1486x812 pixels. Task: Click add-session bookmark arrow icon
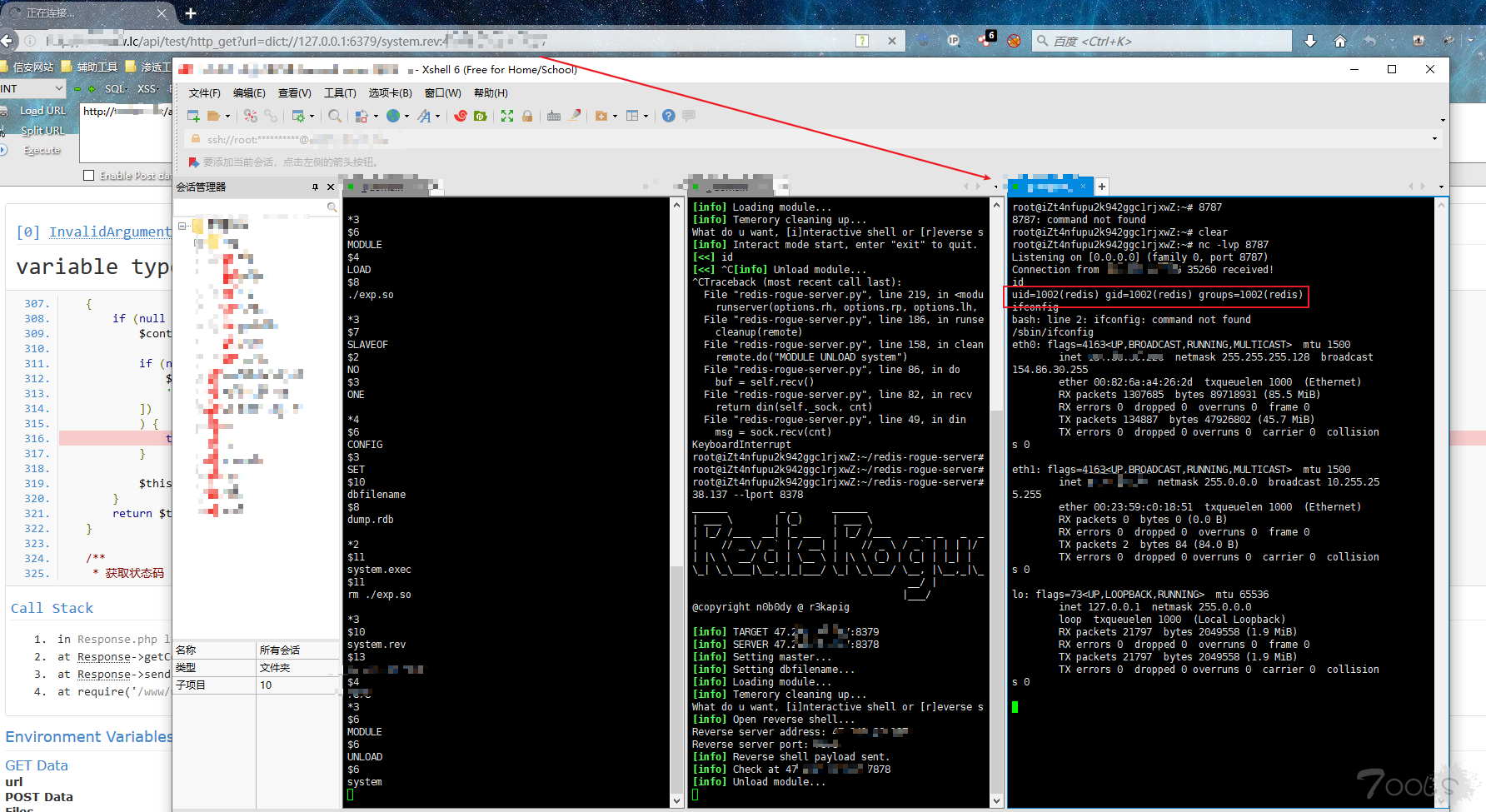(x=193, y=162)
